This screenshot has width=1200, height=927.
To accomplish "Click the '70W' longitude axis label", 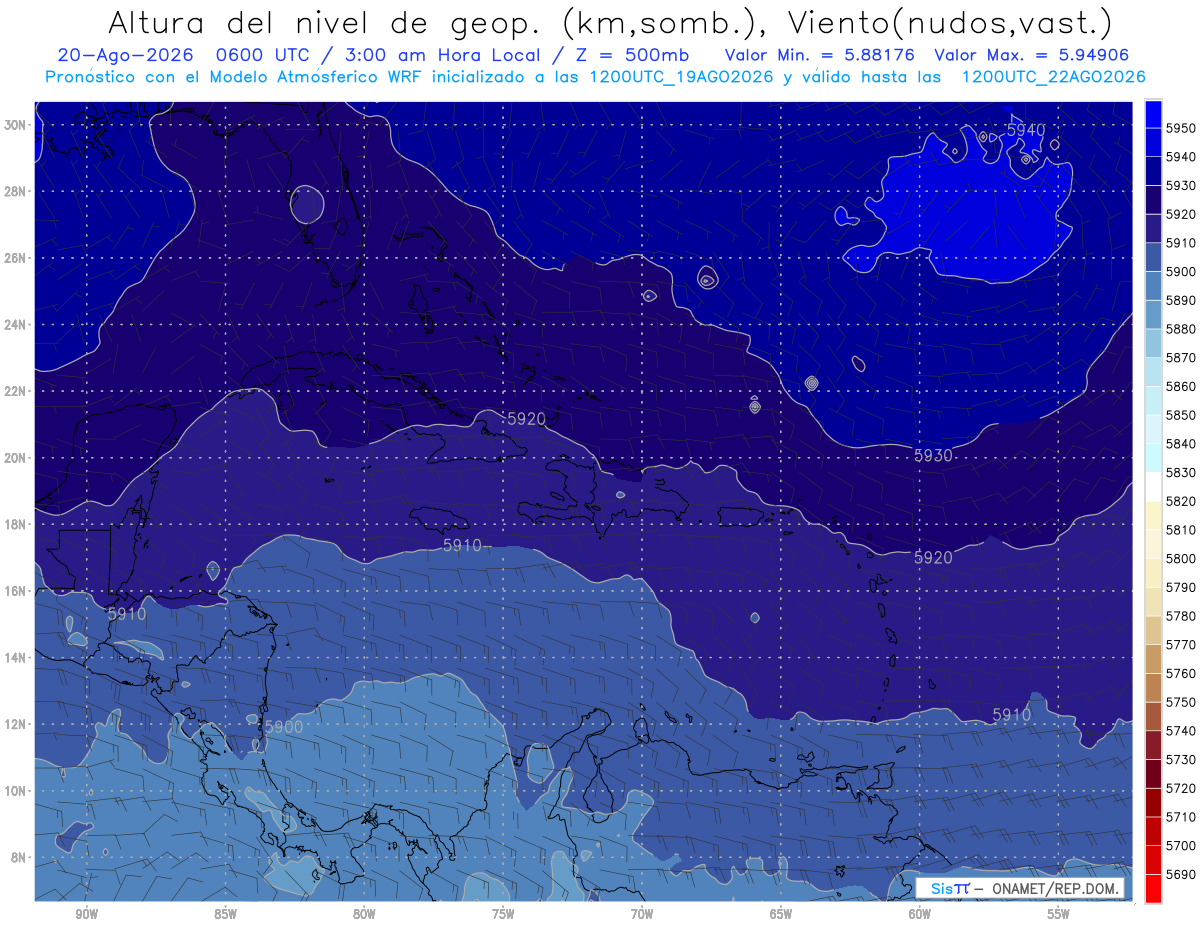I will coord(642,914).
